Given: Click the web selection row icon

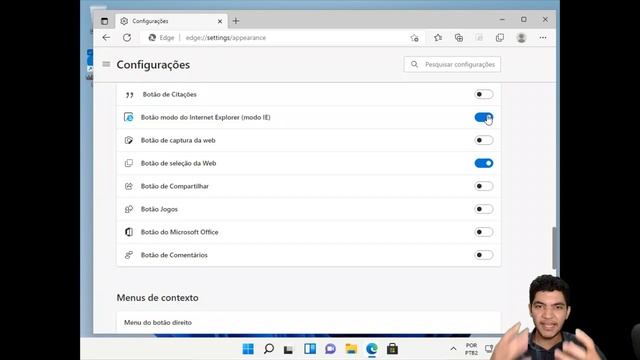Looking at the screenshot, I should pos(129,163).
